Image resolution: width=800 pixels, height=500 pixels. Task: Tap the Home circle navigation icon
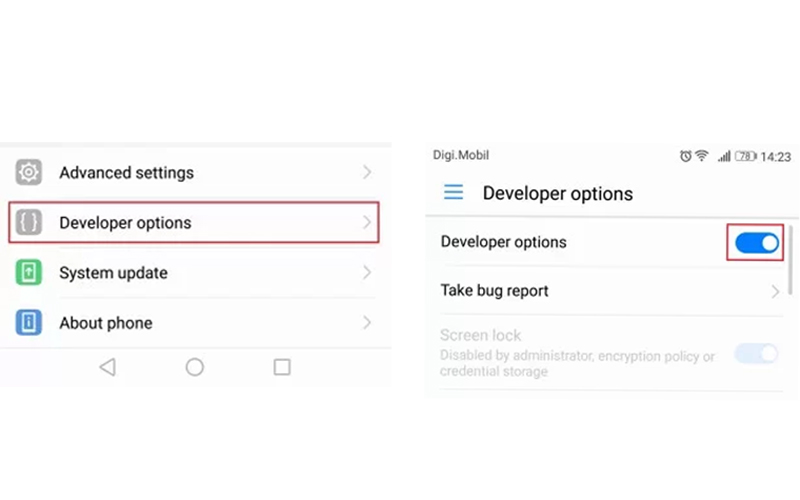click(195, 367)
